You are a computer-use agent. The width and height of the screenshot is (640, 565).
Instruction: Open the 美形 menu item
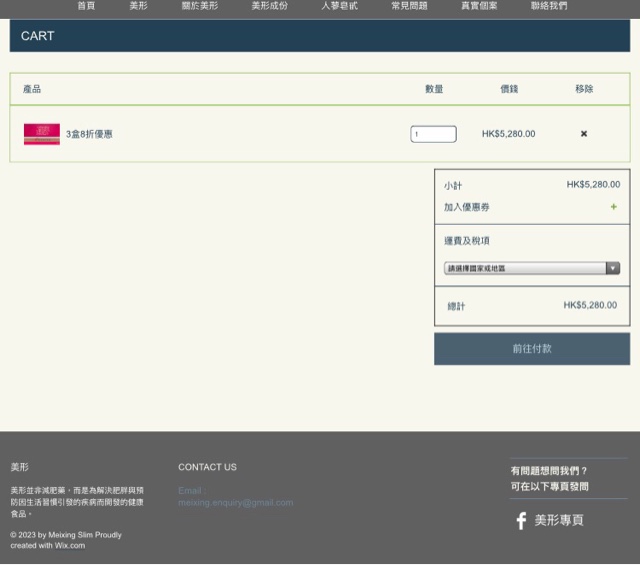tap(138, 6)
